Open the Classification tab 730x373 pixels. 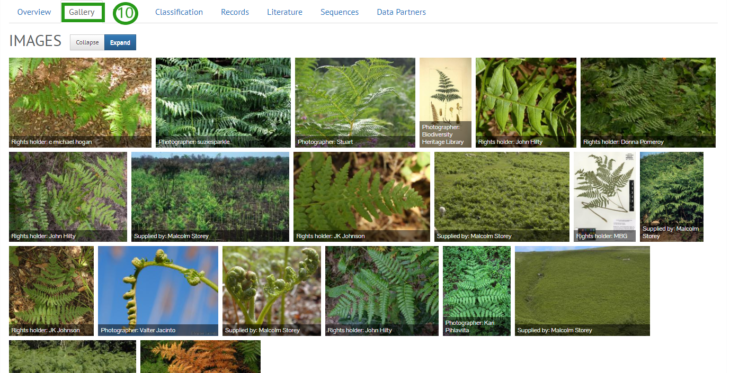click(x=179, y=12)
